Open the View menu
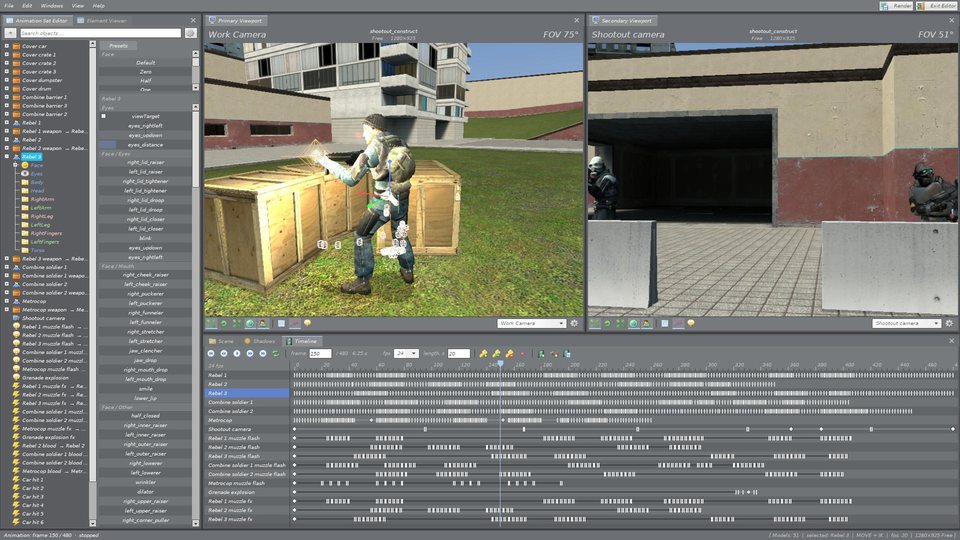Screen dimensions: 960x540 coord(78,6)
